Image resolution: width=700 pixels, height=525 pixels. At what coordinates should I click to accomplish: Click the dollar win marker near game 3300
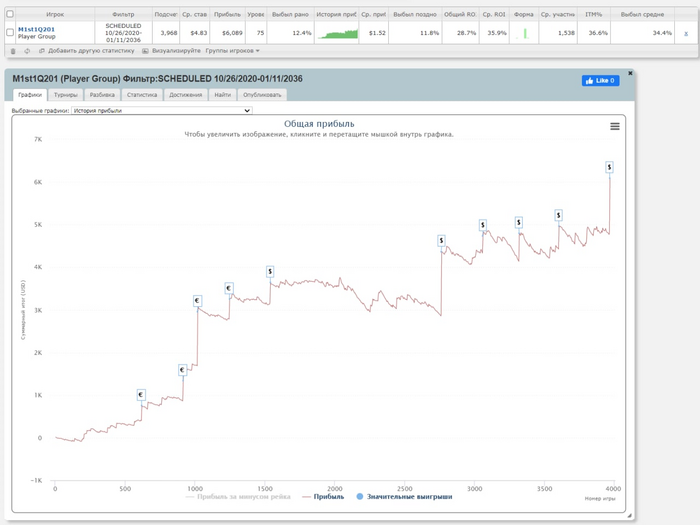point(518,222)
